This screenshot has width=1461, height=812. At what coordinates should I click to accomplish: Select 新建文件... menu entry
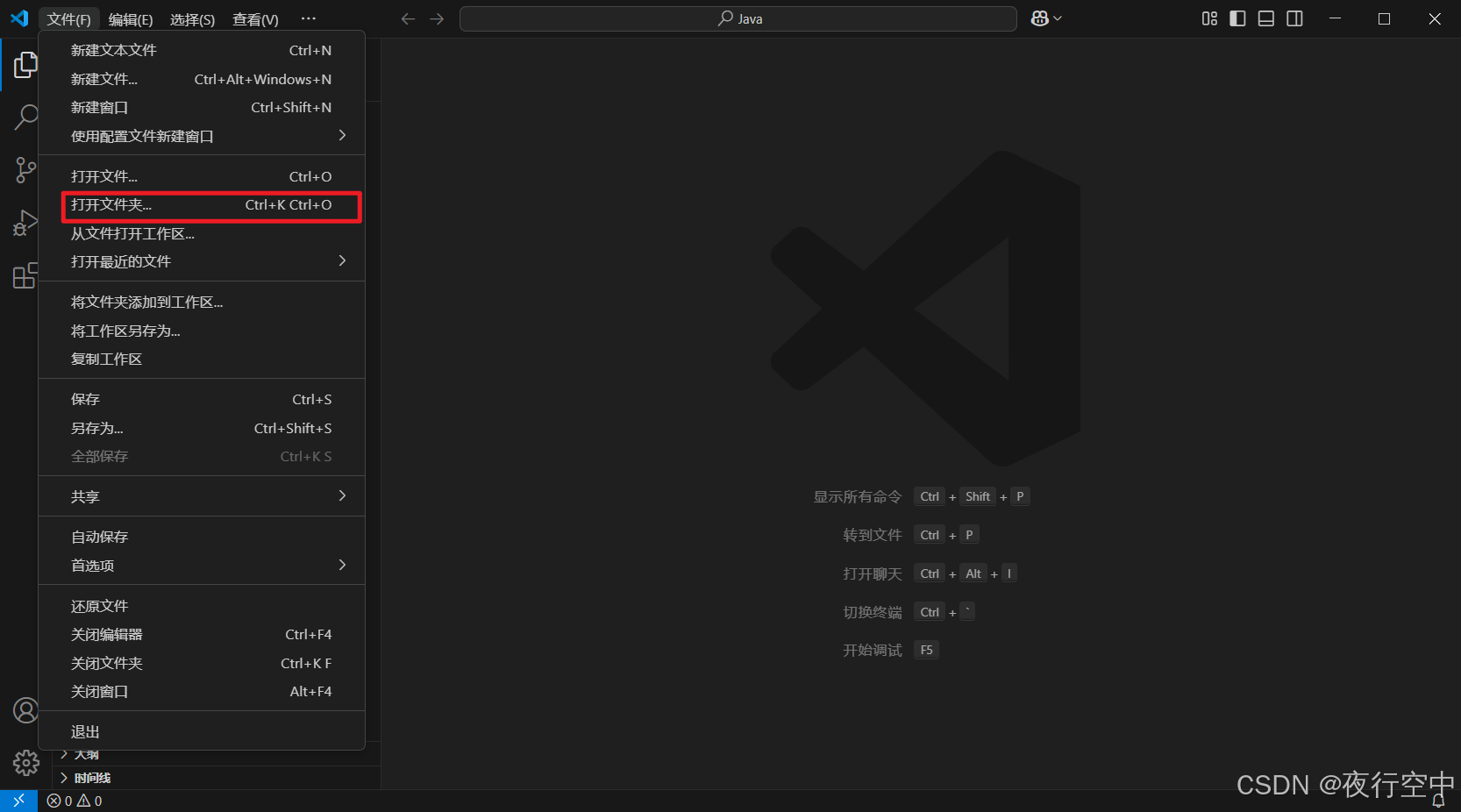tap(202, 80)
